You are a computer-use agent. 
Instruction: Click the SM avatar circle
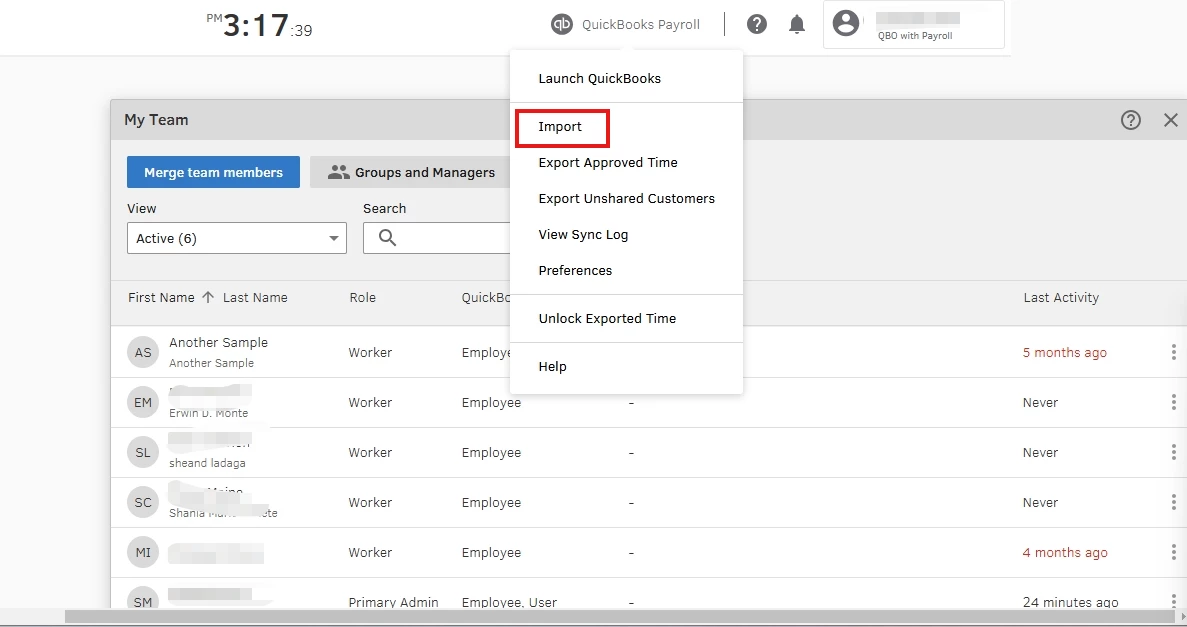[x=143, y=598]
